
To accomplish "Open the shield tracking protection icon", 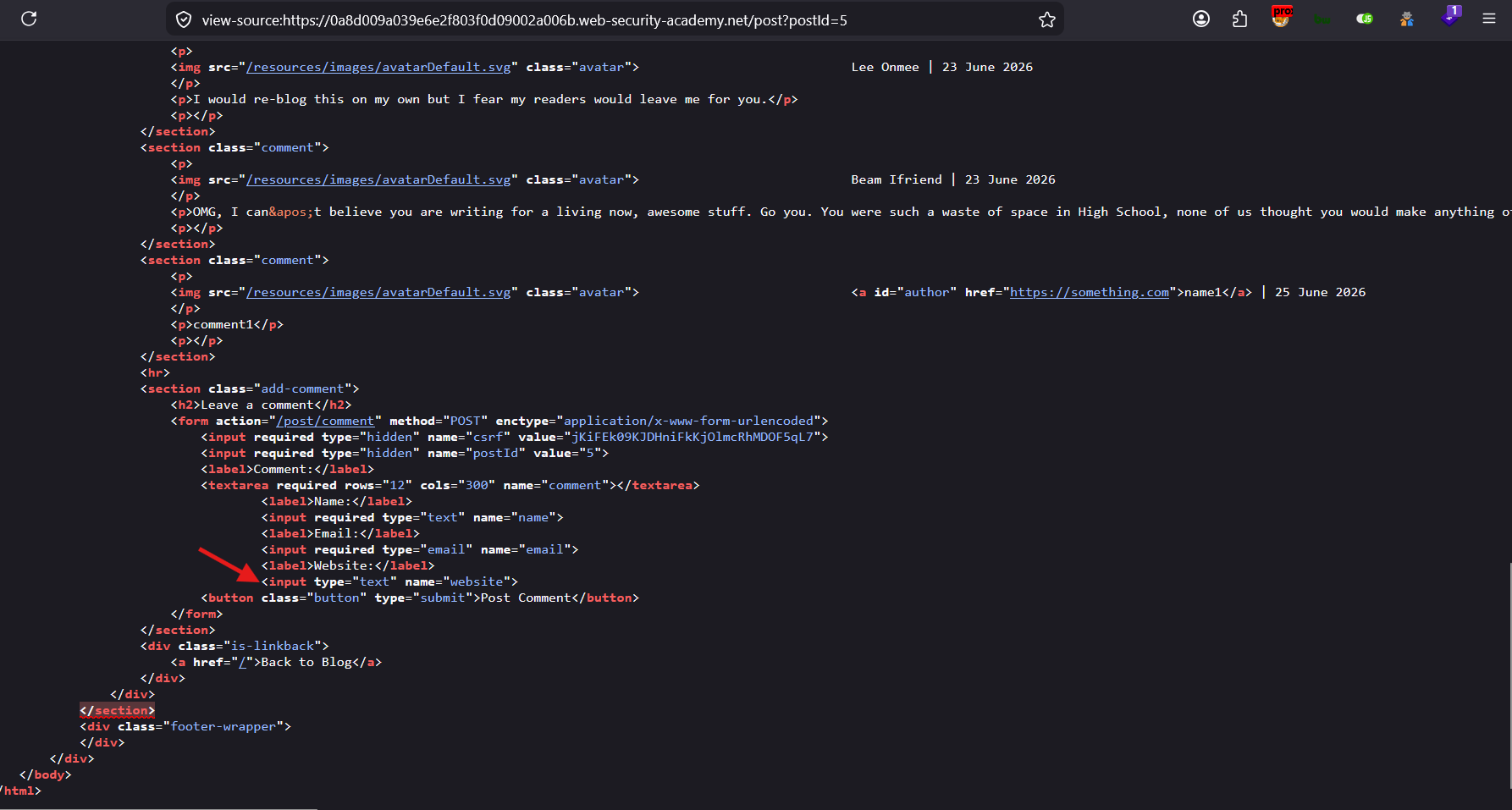I will tap(183, 19).
